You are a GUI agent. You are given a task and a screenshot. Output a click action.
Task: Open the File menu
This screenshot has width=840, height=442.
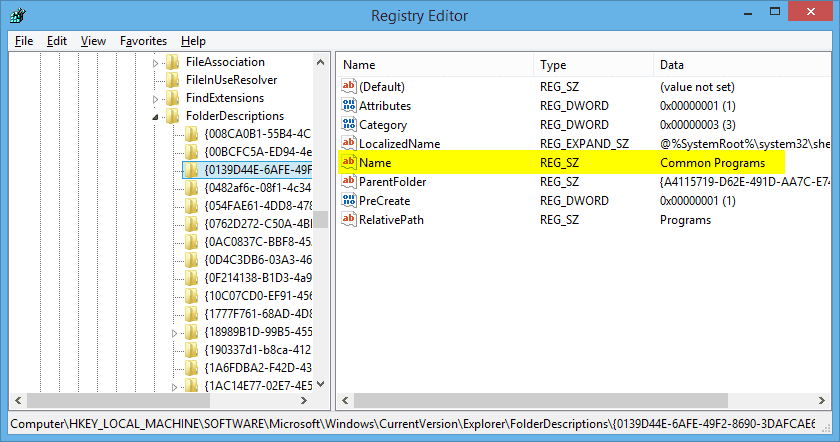(24, 41)
